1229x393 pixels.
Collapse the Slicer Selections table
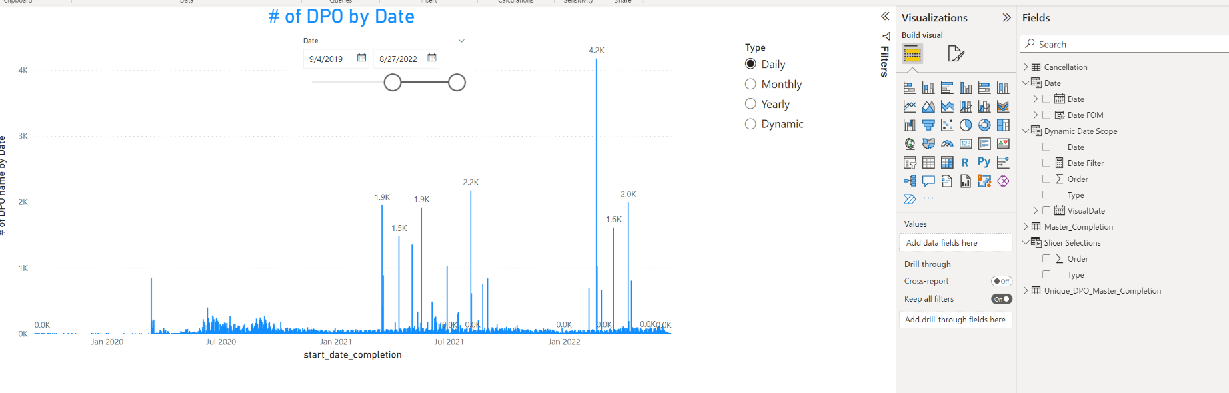coord(1025,242)
